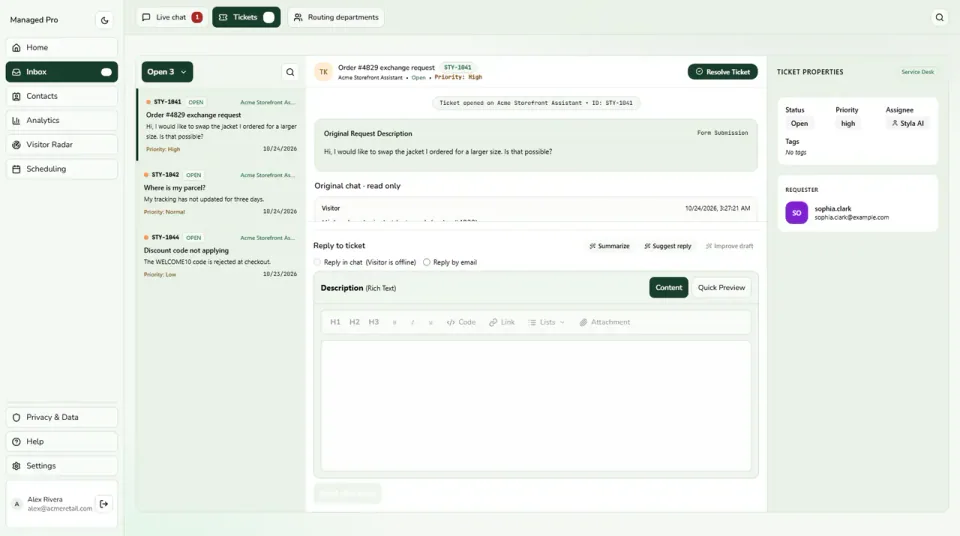Click the SO requester avatar
Screen dimensions: 960x536
pos(797,213)
